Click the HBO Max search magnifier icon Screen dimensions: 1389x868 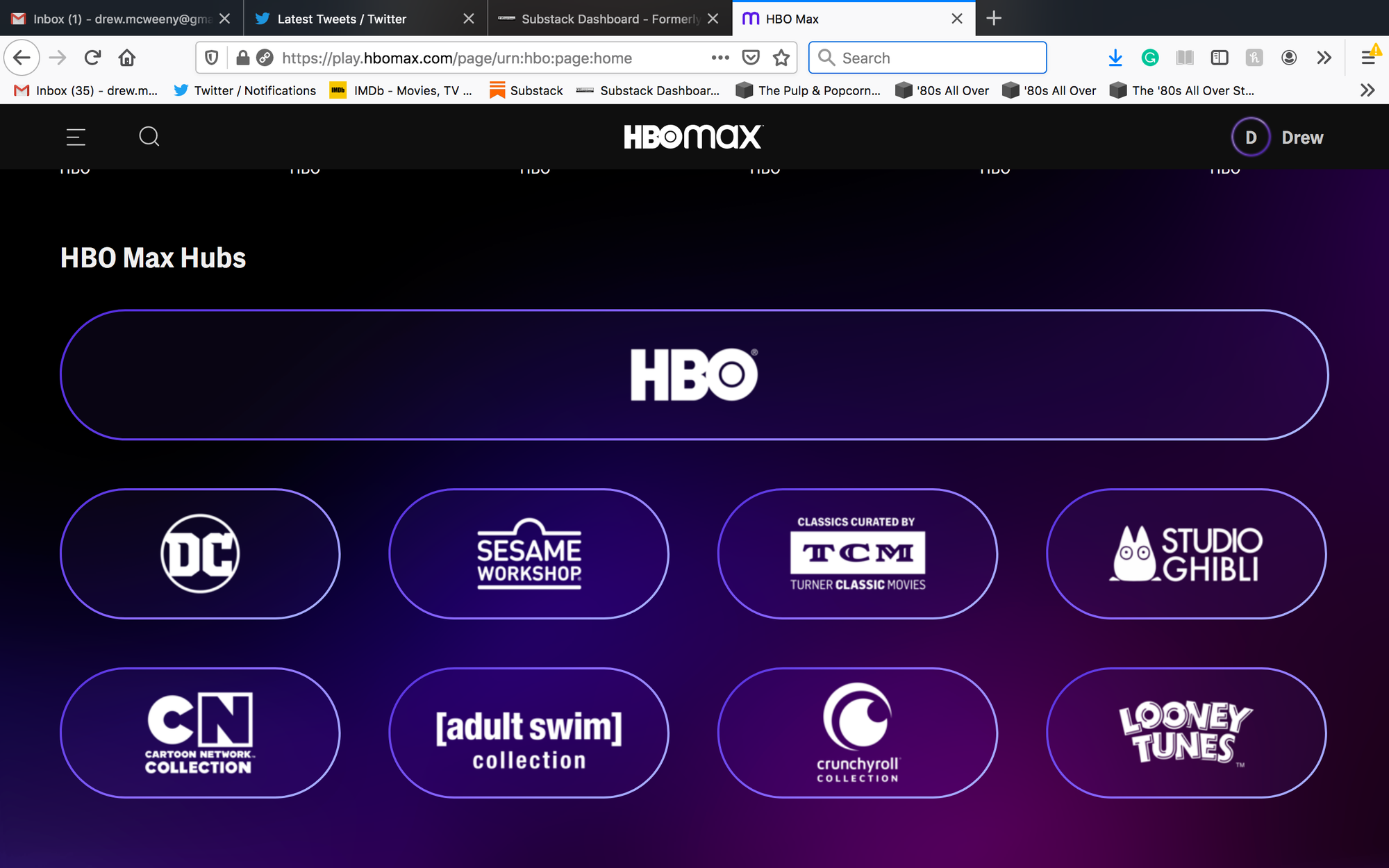[x=149, y=137]
